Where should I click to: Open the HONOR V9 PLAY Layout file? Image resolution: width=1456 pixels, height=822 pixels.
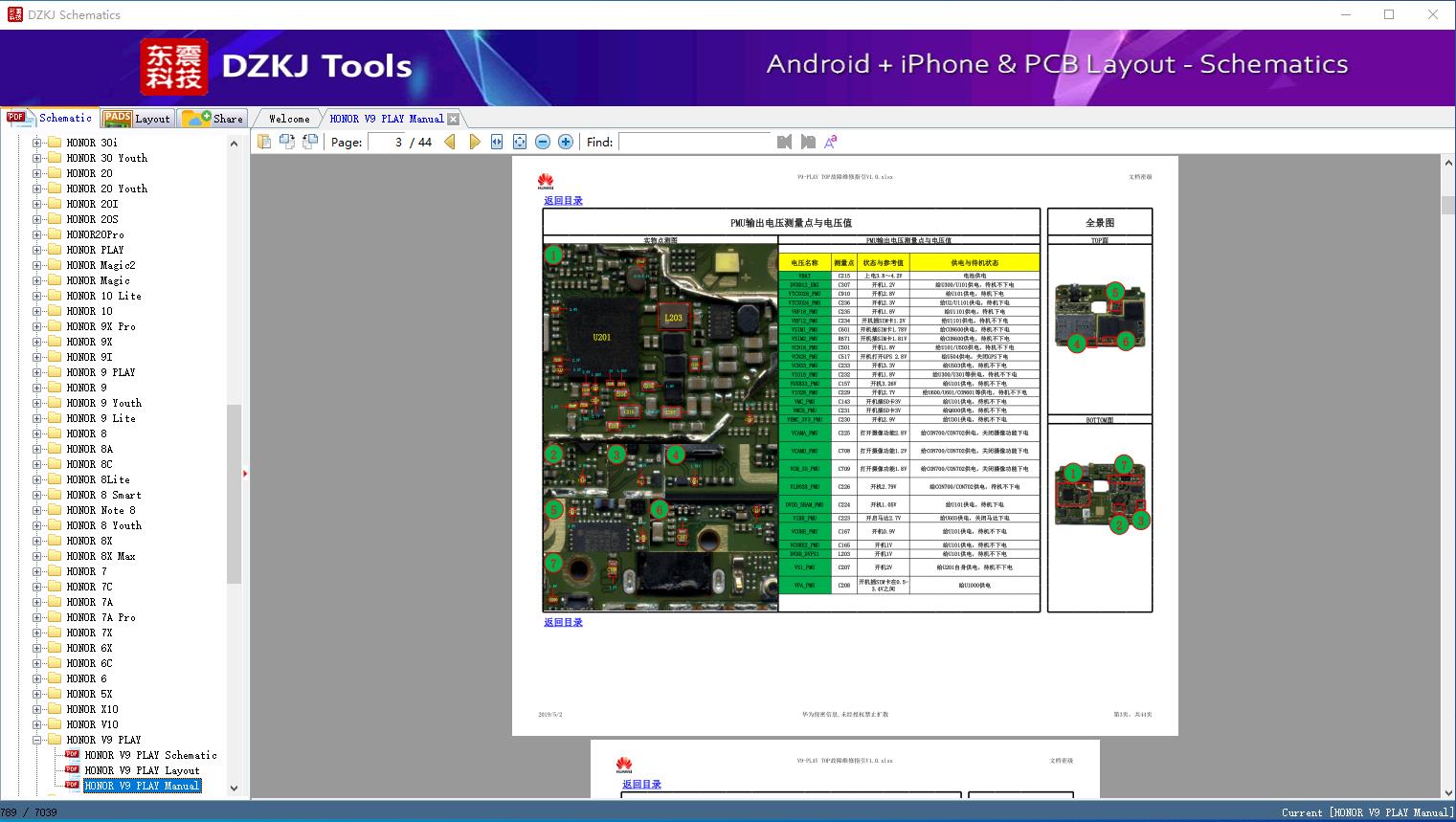[142, 770]
